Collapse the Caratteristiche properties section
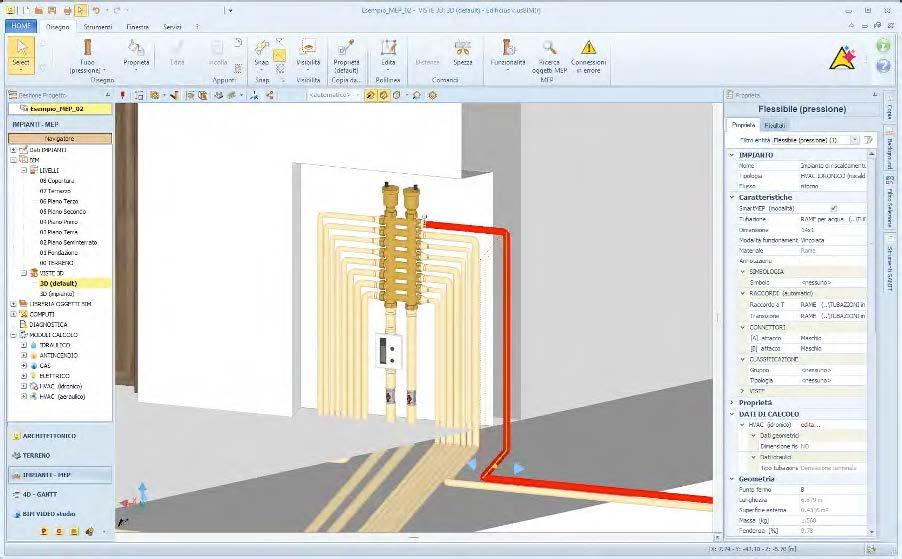 pyautogui.click(x=732, y=197)
